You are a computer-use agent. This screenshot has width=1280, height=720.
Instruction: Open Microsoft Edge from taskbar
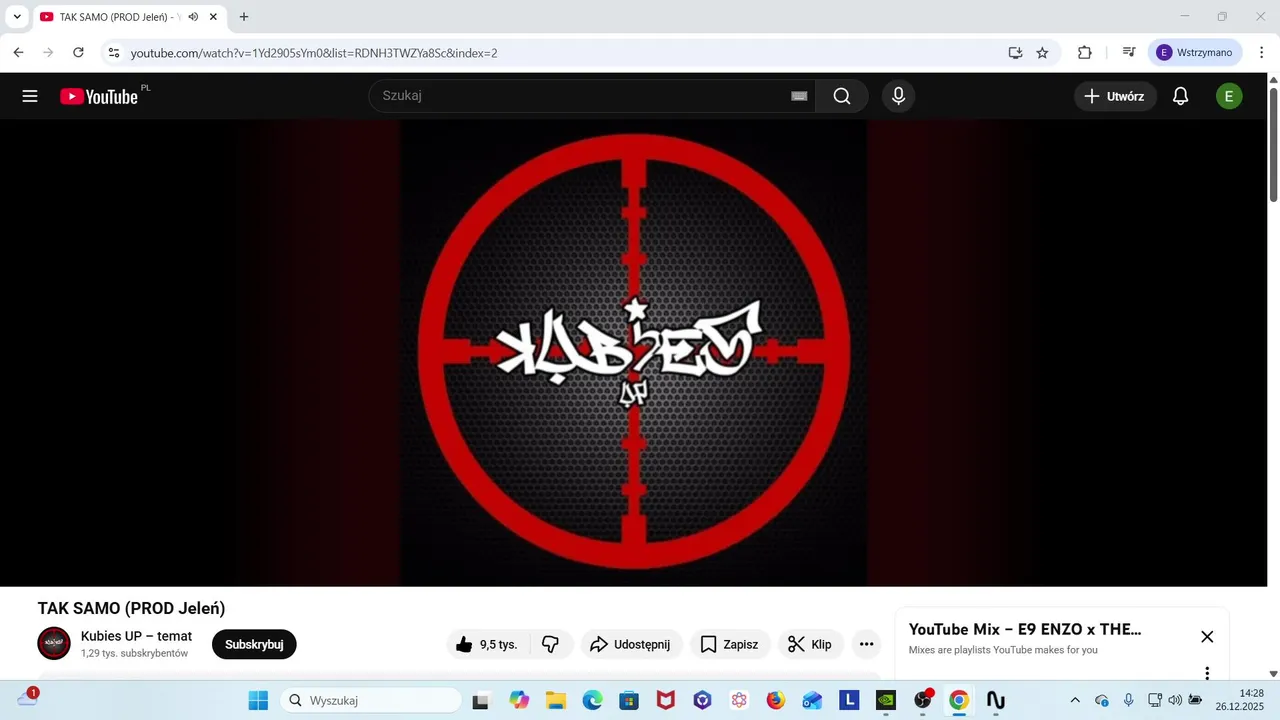click(x=593, y=700)
